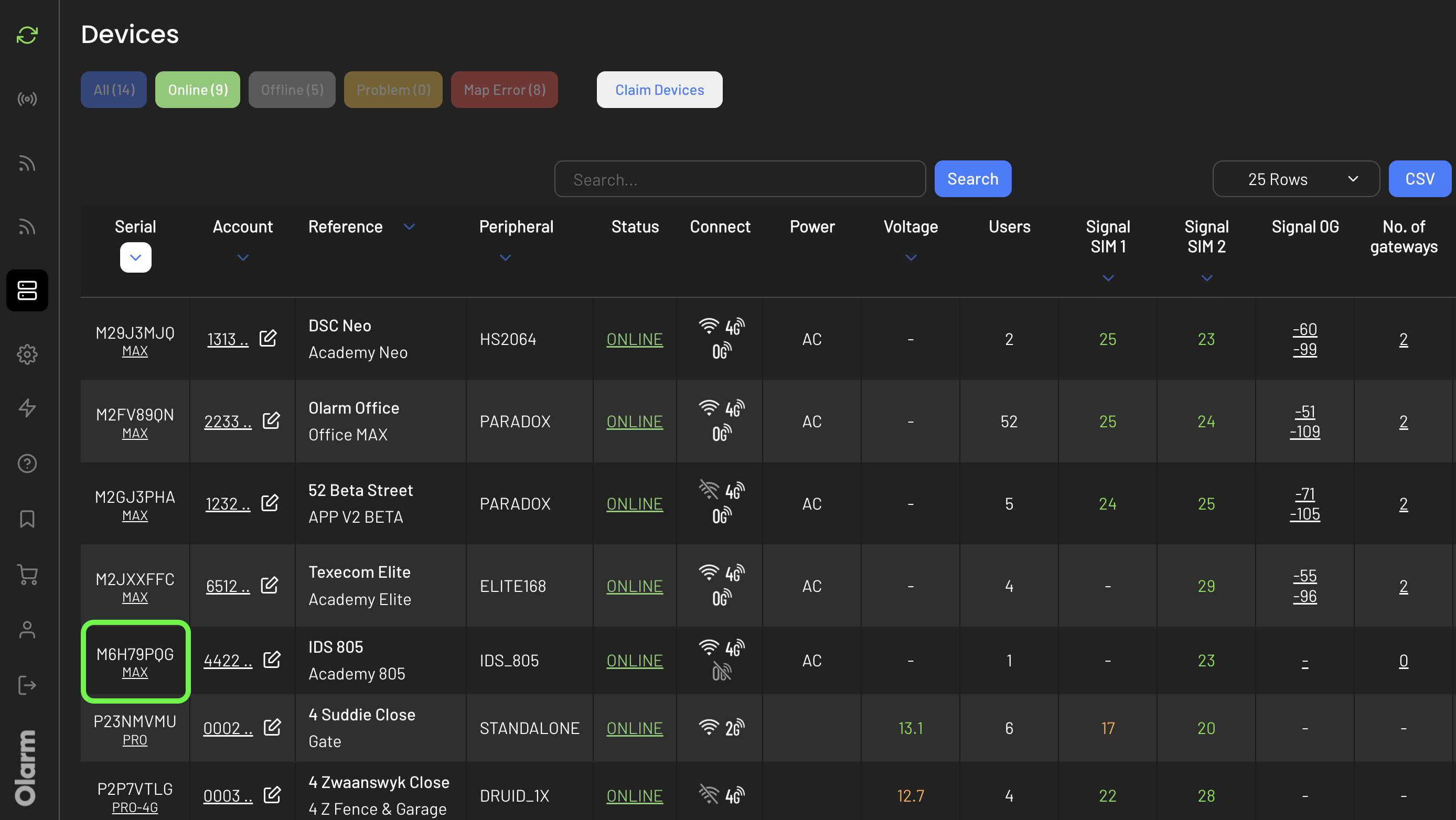1456x820 pixels.
Task: Click disabled 0G icon in IDS 805 row
Action: (722, 672)
